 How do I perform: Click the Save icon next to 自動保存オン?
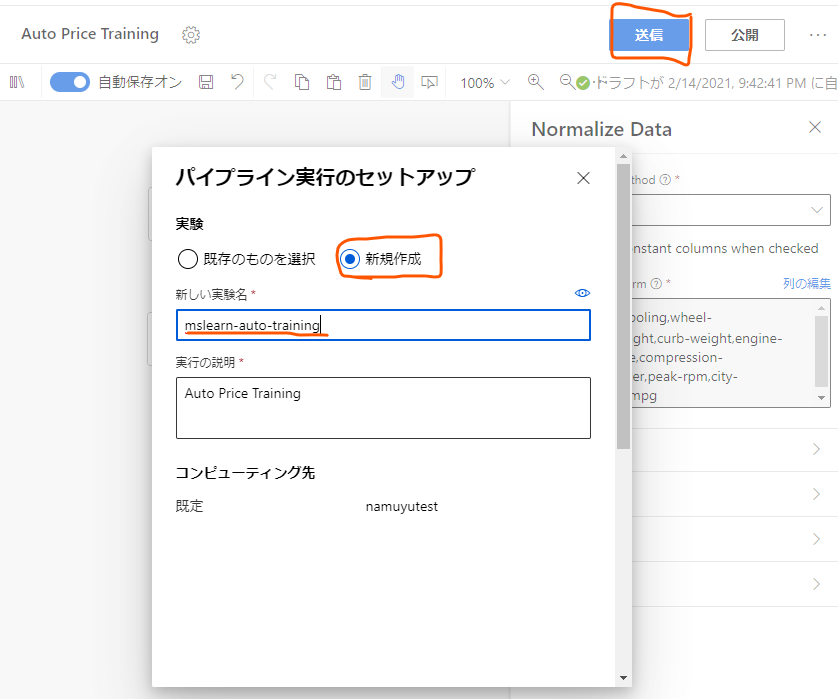[x=205, y=82]
